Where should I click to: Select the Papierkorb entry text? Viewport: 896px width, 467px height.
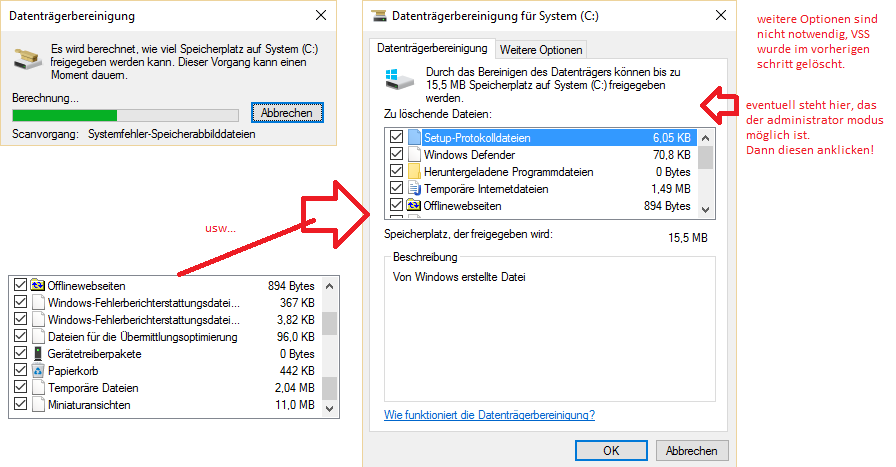tap(73, 371)
